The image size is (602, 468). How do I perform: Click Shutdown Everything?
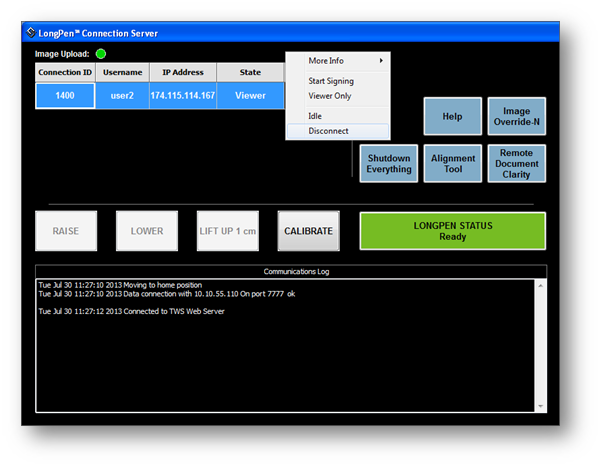click(x=389, y=164)
